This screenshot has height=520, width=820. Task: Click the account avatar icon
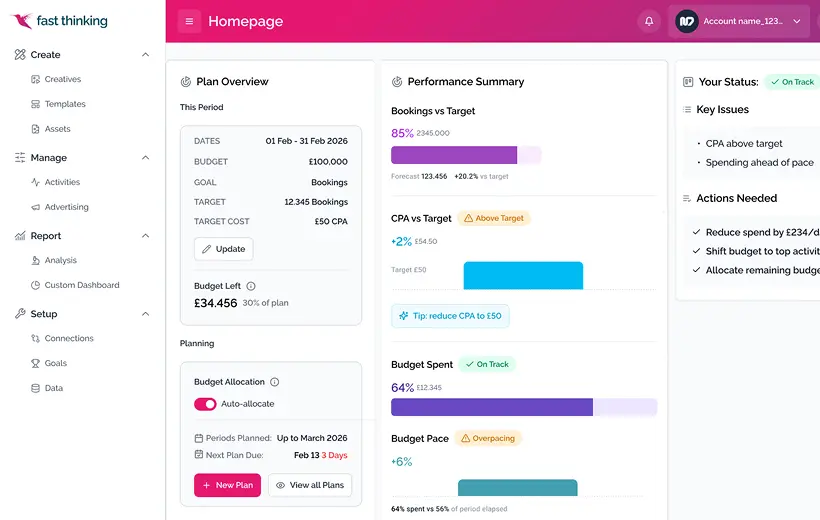[x=686, y=21]
